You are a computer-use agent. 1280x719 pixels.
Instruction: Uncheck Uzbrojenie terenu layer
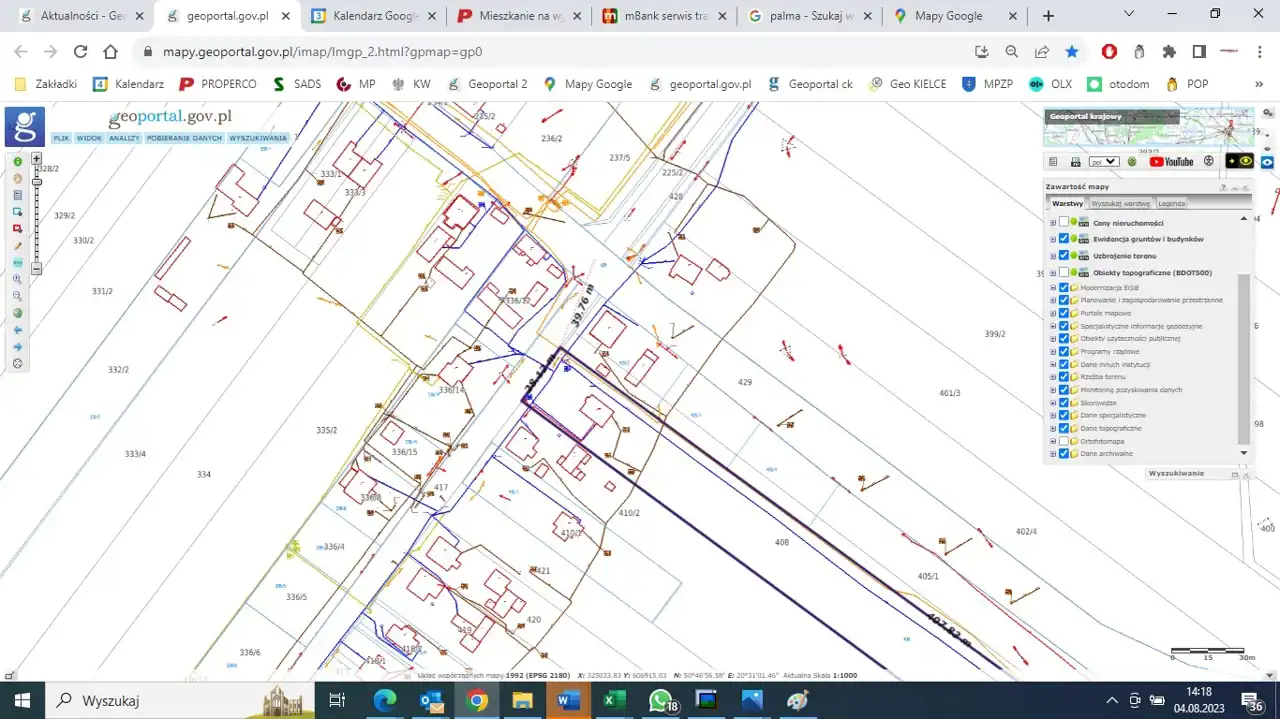point(1063,256)
